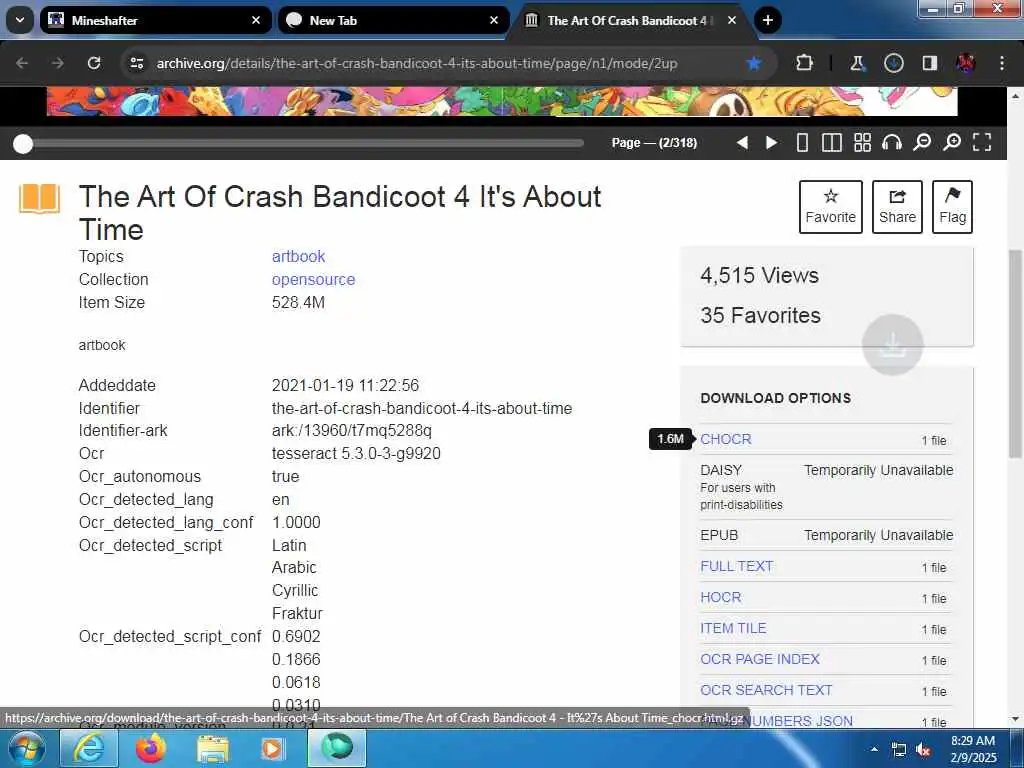Toggle fullscreen book viewer
This screenshot has height=768, width=1024.
982,142
